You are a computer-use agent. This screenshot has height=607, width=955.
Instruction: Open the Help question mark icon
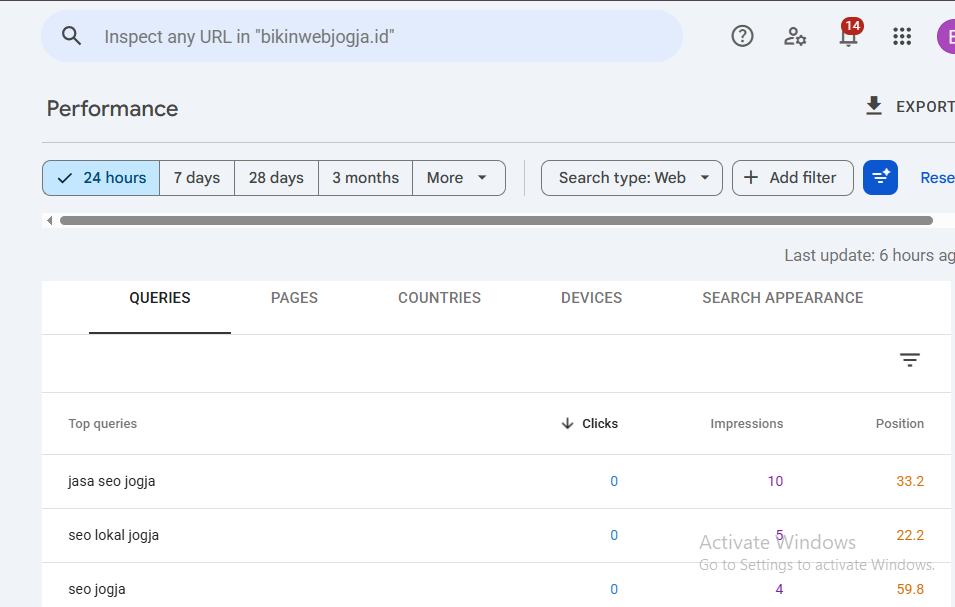742,37
